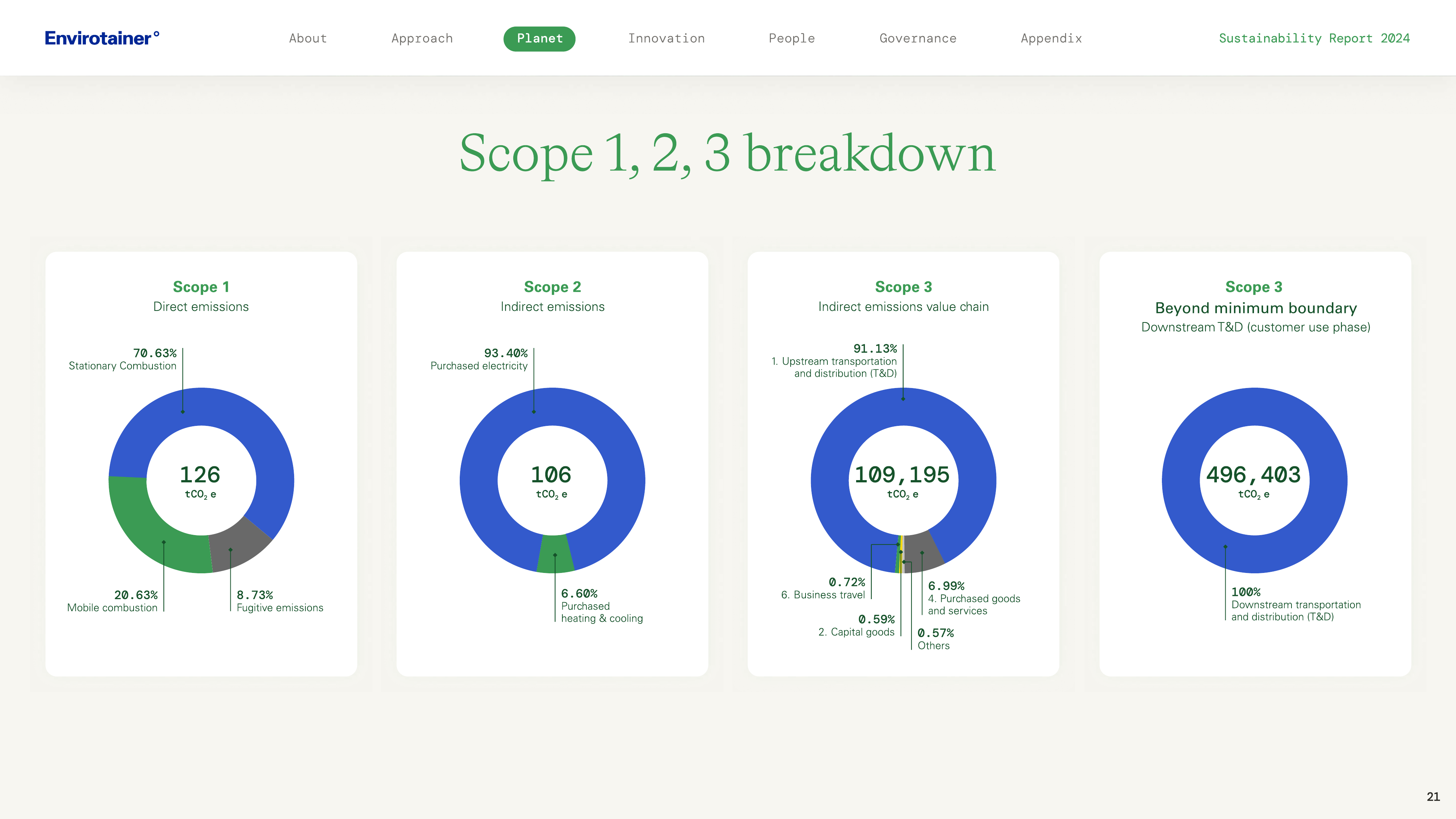The width and height of the screenshot is (1456, 819).
Task: Open the About section
Action: pos(308,39)
